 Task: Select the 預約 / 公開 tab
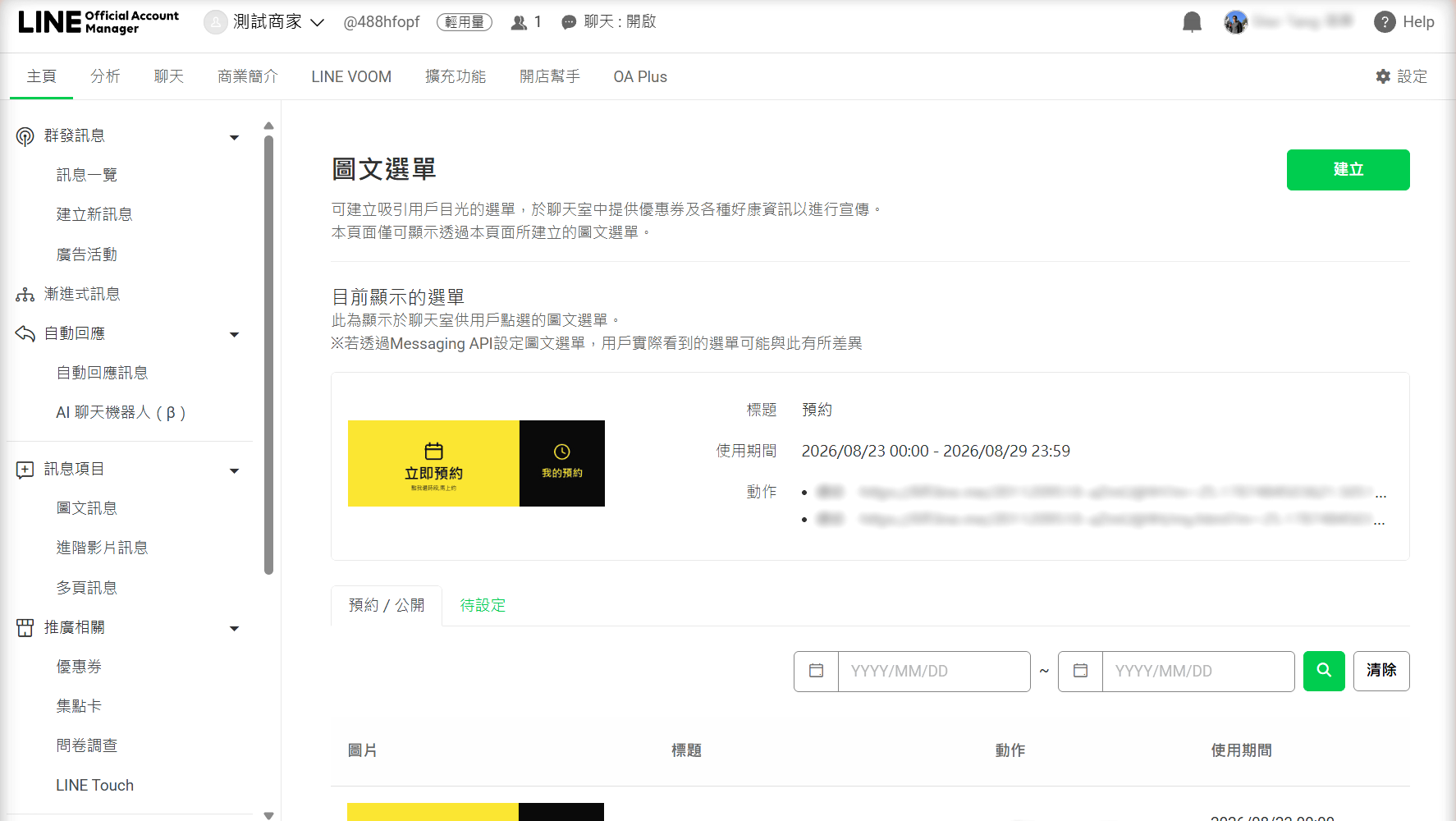387,605
